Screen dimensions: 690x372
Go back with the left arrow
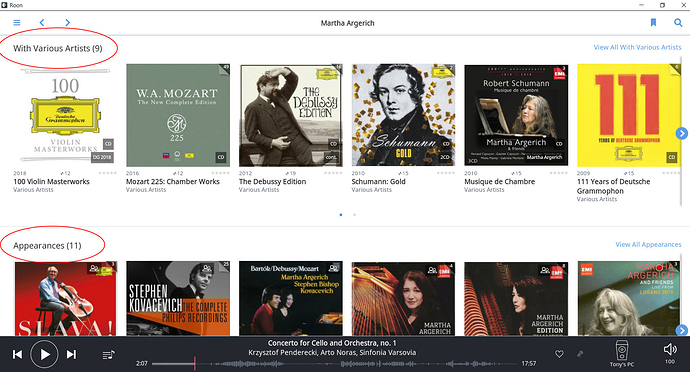pos(42,22)
